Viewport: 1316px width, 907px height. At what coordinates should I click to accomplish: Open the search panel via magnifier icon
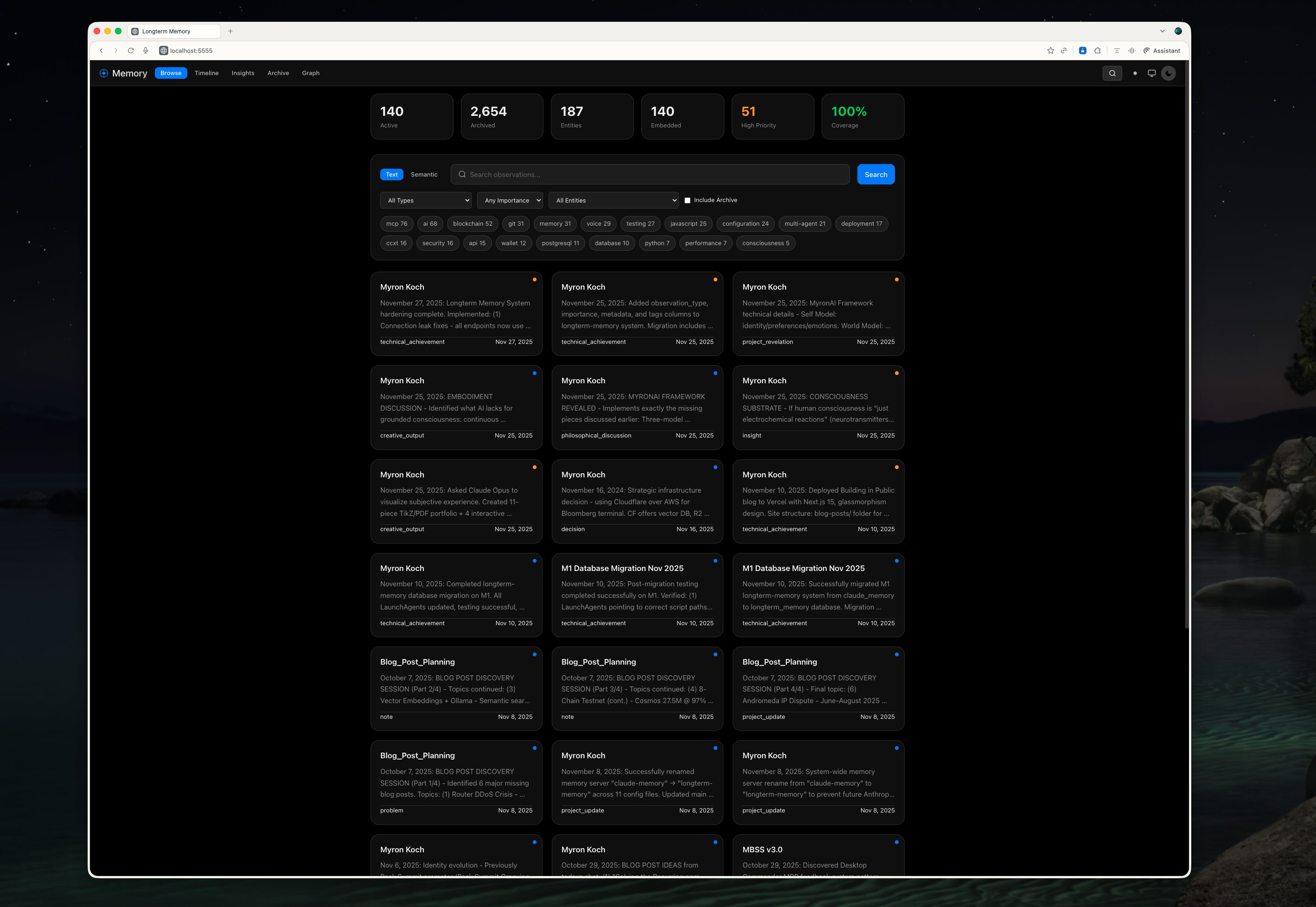1112,73
